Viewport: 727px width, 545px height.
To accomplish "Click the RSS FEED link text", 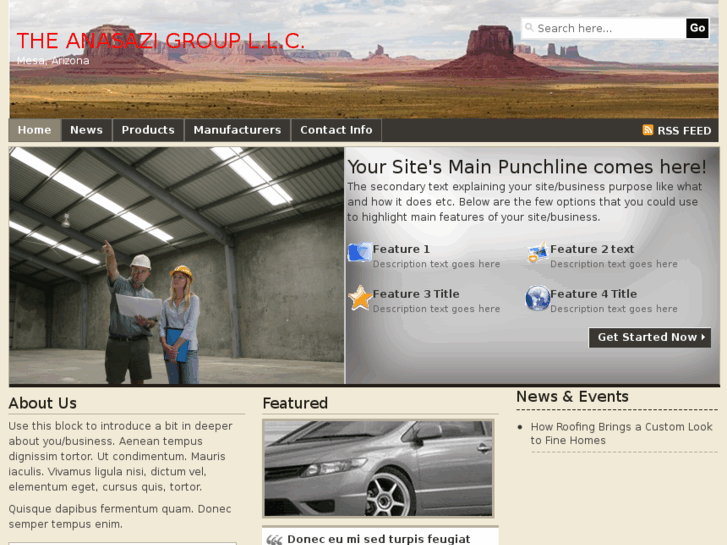I will (x=684, y=131).
